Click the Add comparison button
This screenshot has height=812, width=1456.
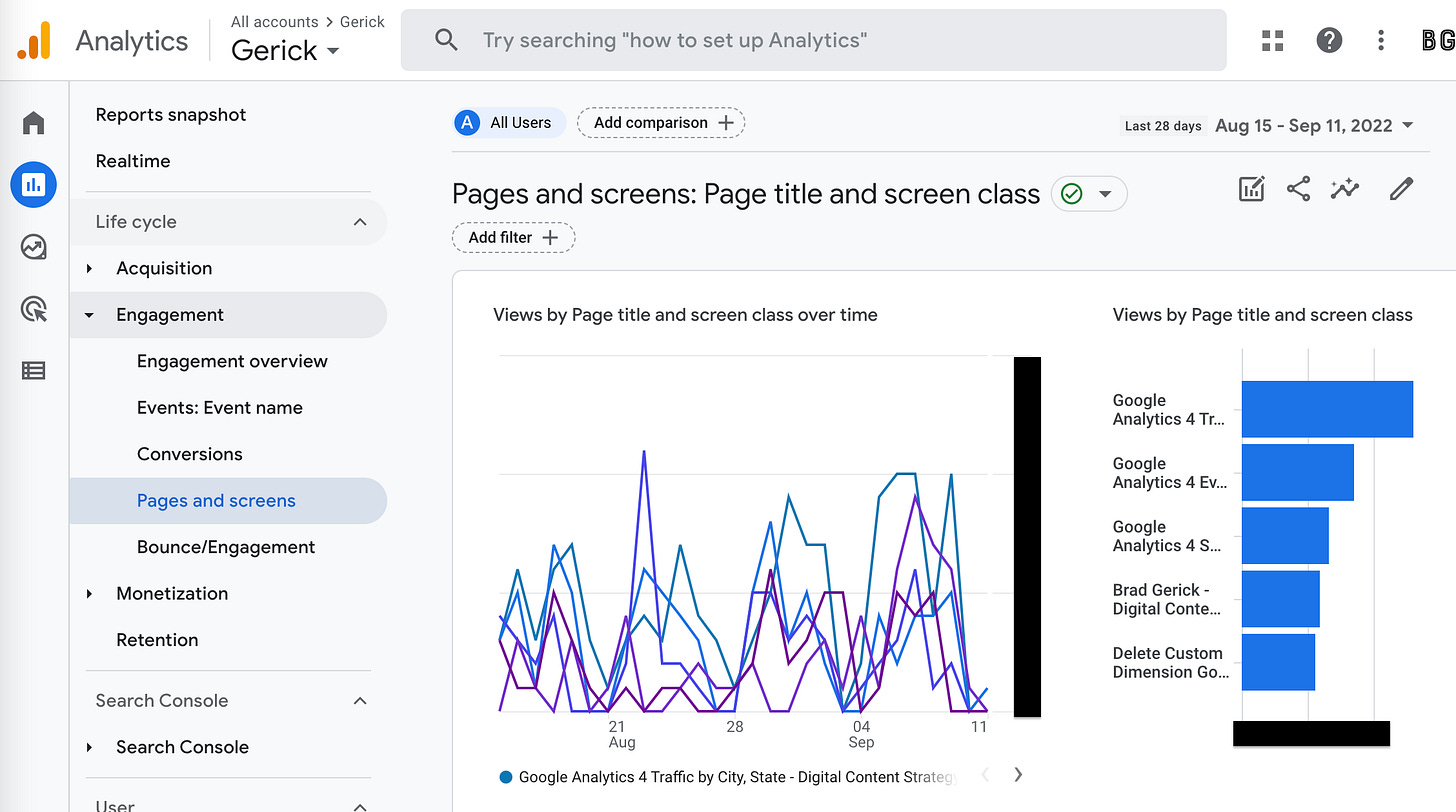pyautogui.click(x=660, y=122)
